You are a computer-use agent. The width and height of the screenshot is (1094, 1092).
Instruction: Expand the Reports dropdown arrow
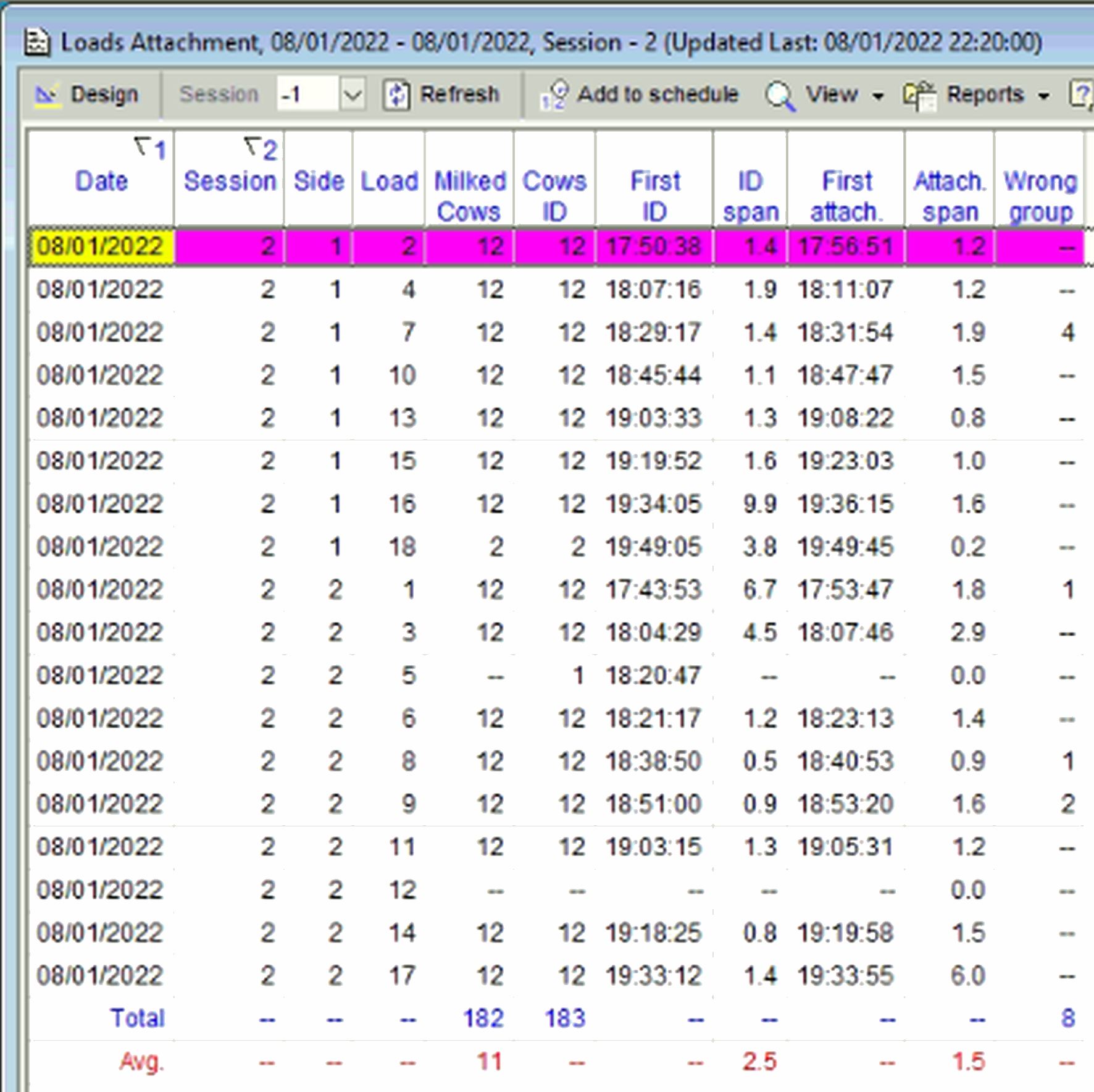1043,96
